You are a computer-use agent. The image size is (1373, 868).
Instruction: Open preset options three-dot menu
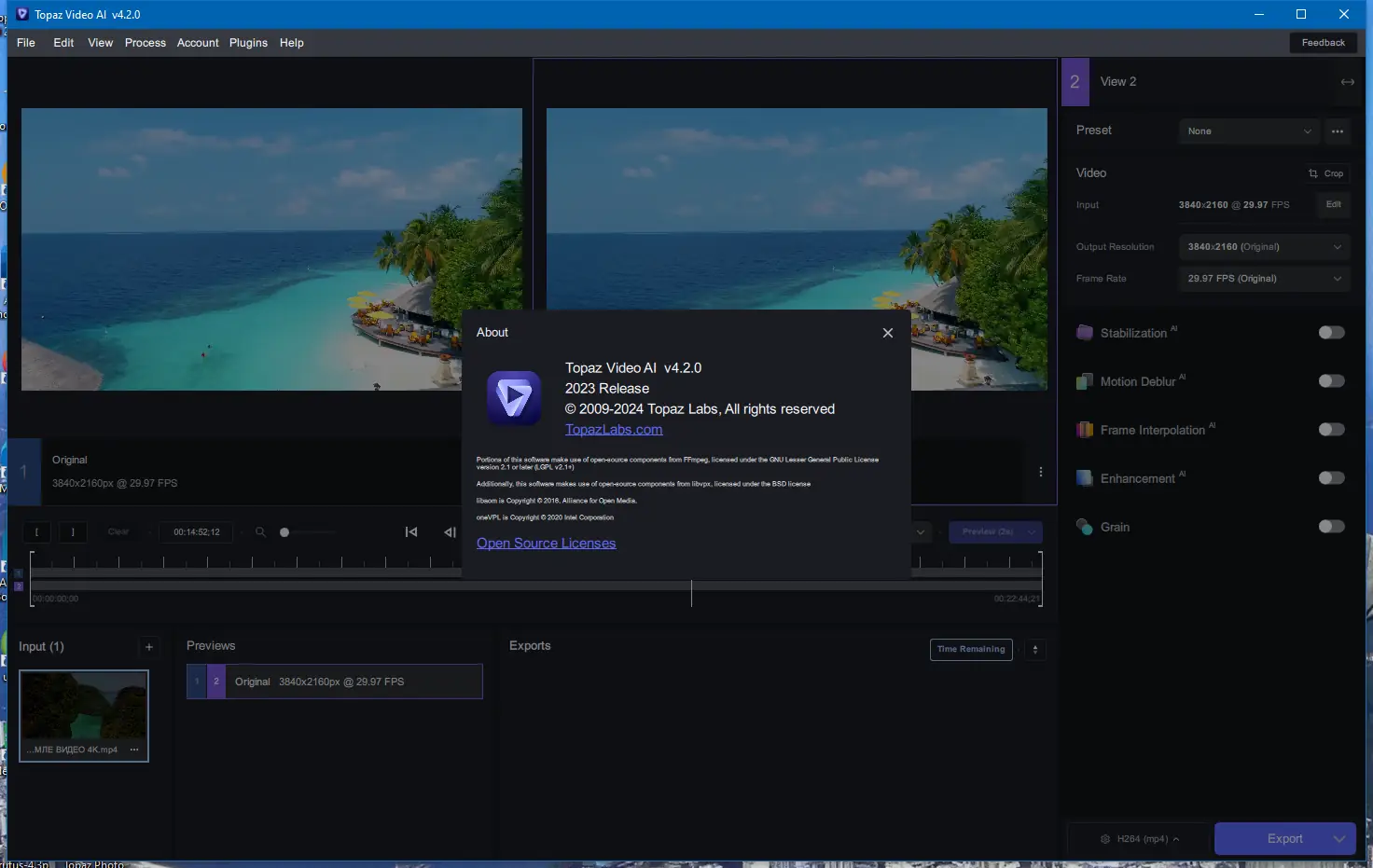point(1338,131)
